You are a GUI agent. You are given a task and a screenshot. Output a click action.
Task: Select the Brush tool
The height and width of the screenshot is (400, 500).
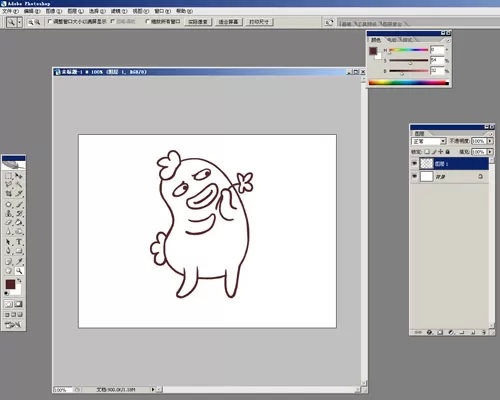coord(19,204)
